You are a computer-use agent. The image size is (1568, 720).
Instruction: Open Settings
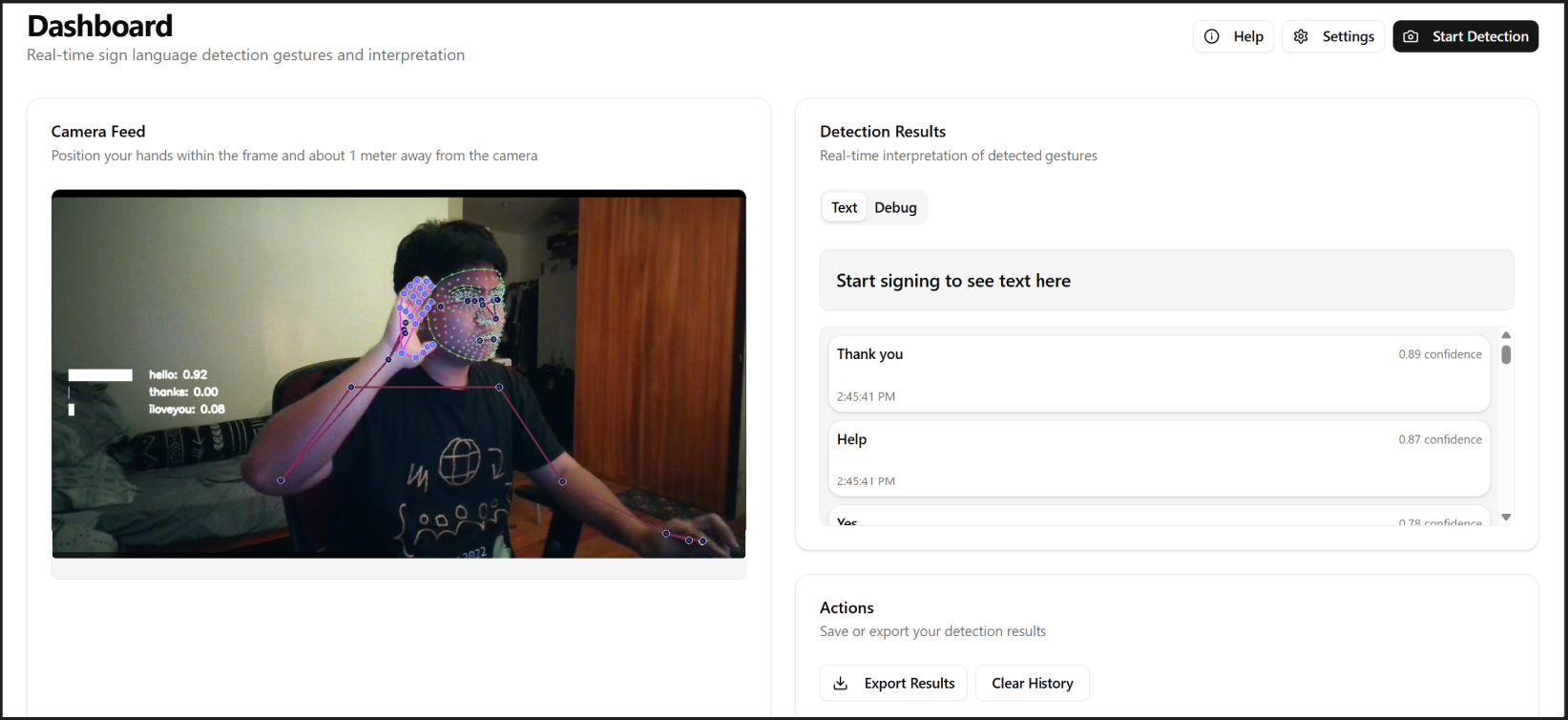(x=1333, y=36)
